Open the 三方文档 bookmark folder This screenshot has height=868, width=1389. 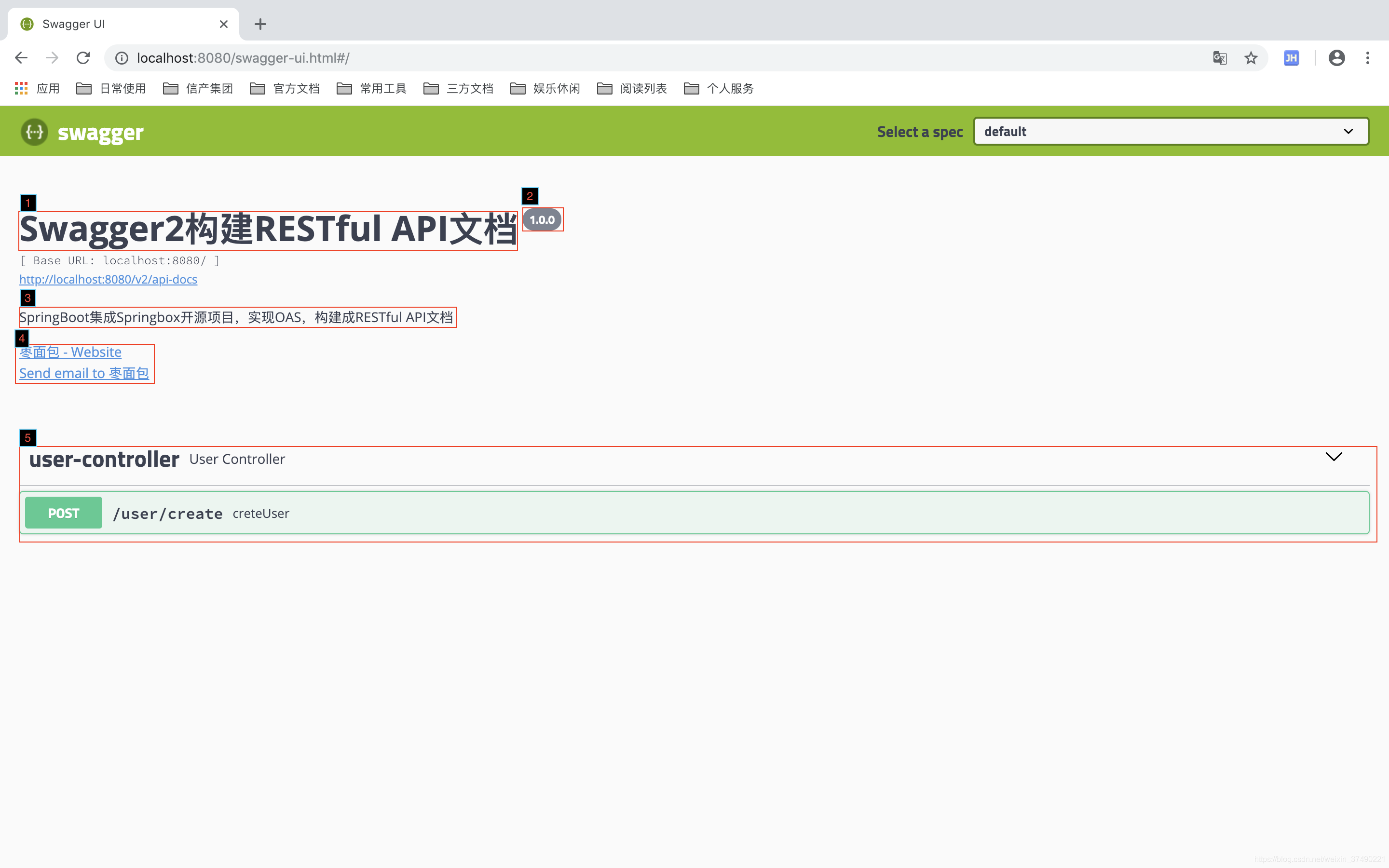point(458,88)
